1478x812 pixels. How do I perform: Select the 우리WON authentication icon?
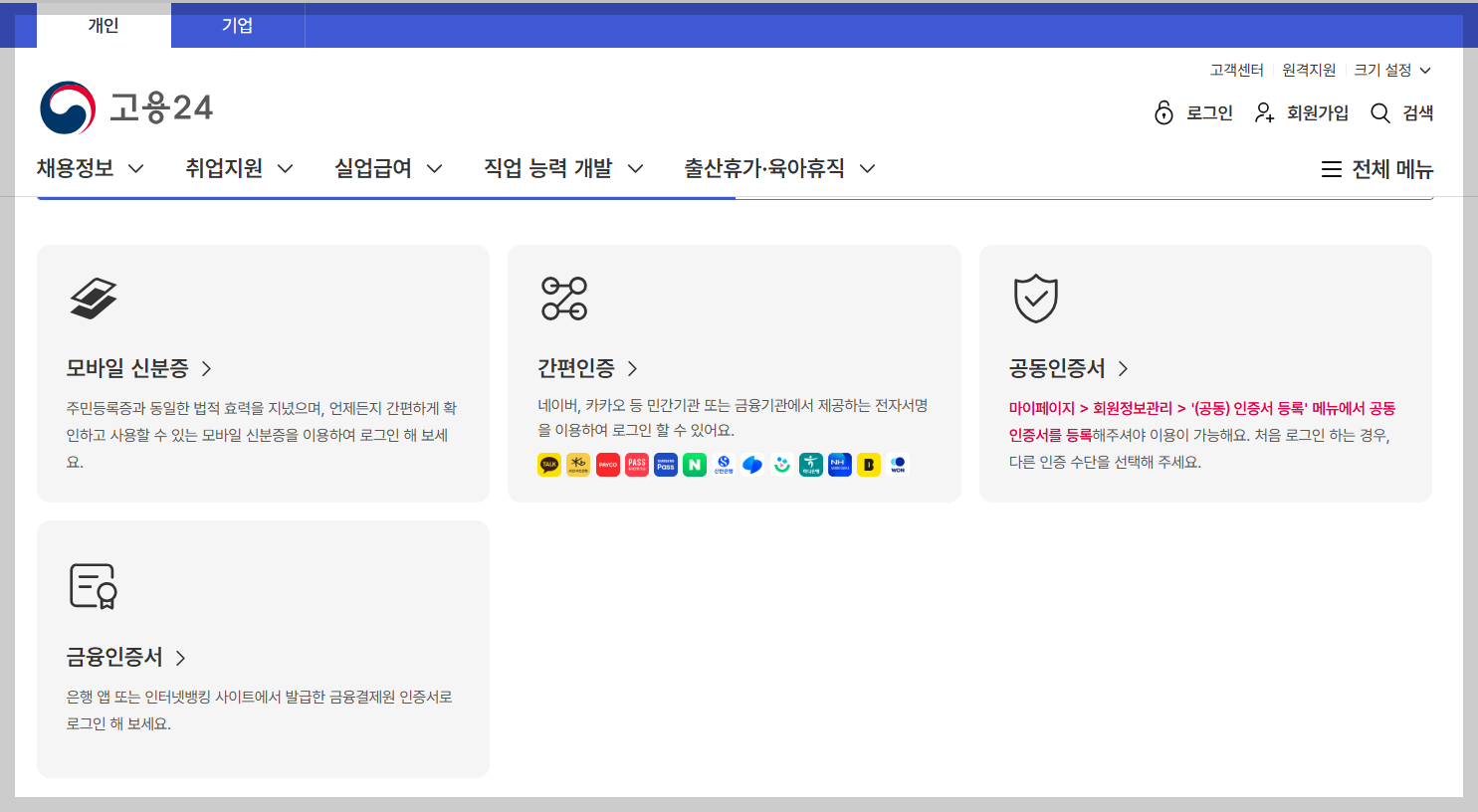tap(897, 464)
